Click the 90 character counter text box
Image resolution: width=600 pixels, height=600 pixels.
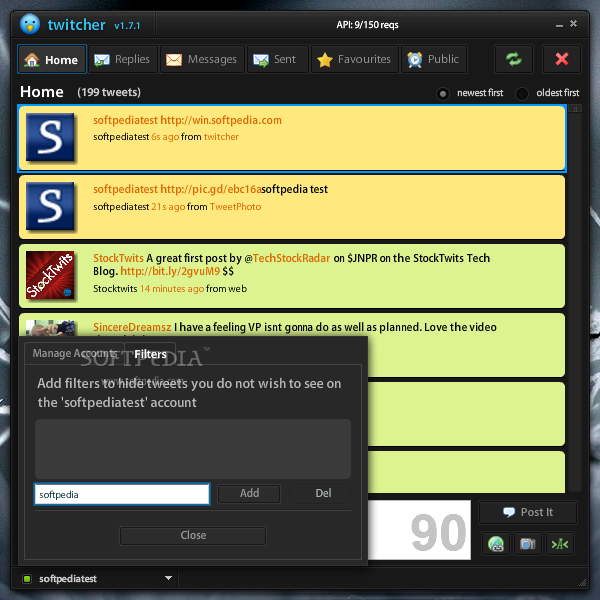click(x=419, y=530)
